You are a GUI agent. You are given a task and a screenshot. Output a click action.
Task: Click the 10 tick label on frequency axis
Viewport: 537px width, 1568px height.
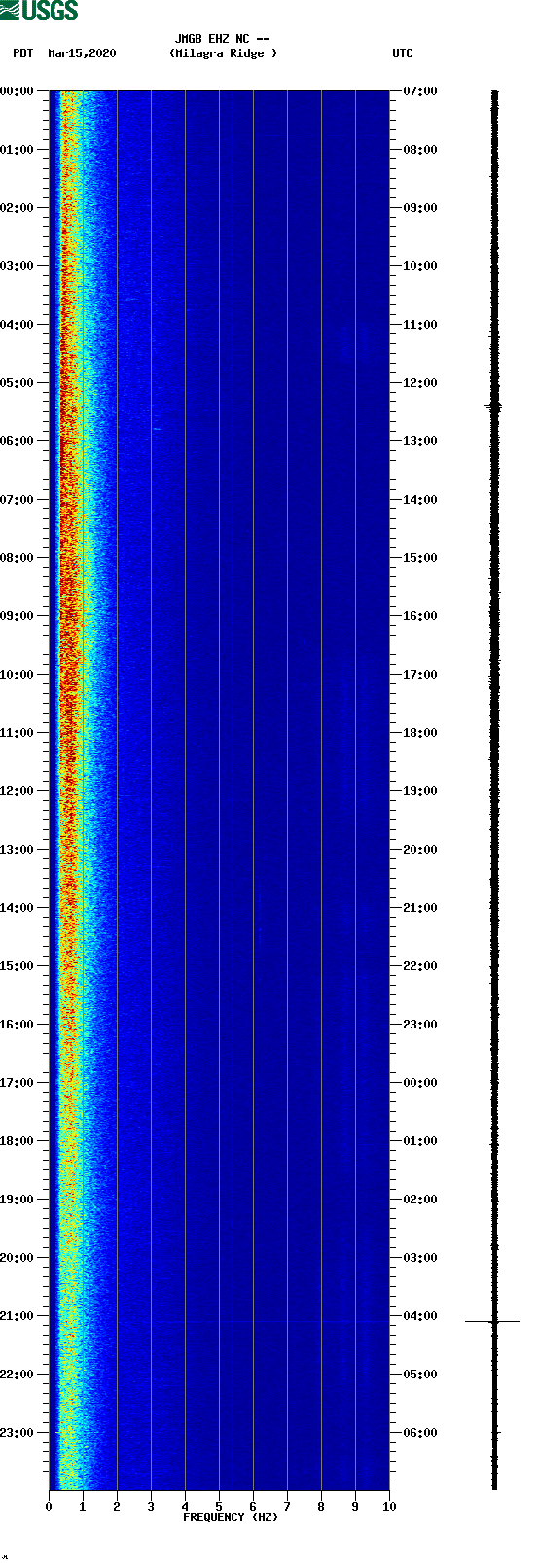click(x=389, y=1507)
